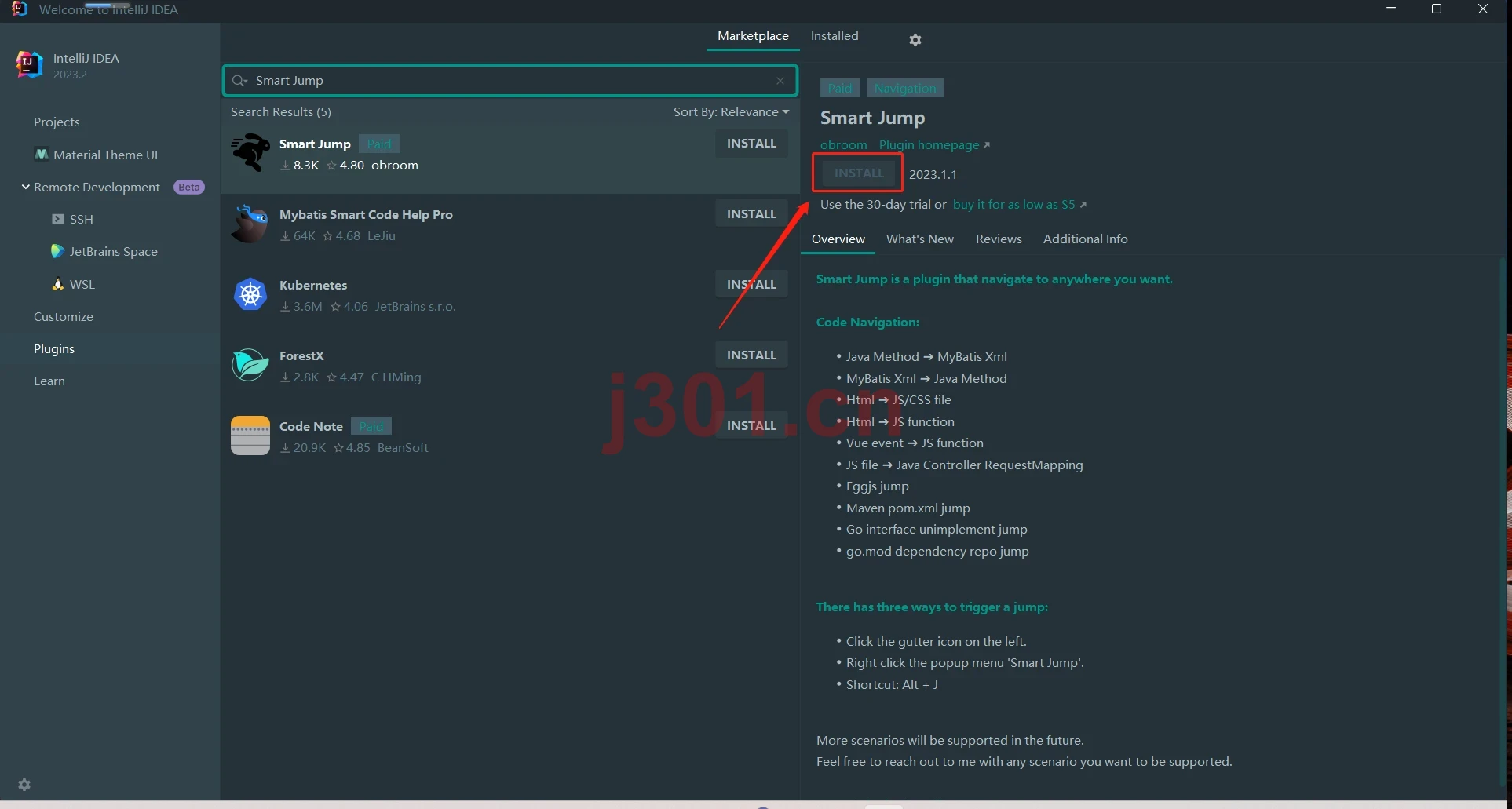1512x809 pixels.
Task: Select WSL in sidebar
Action: click(82, 285)
